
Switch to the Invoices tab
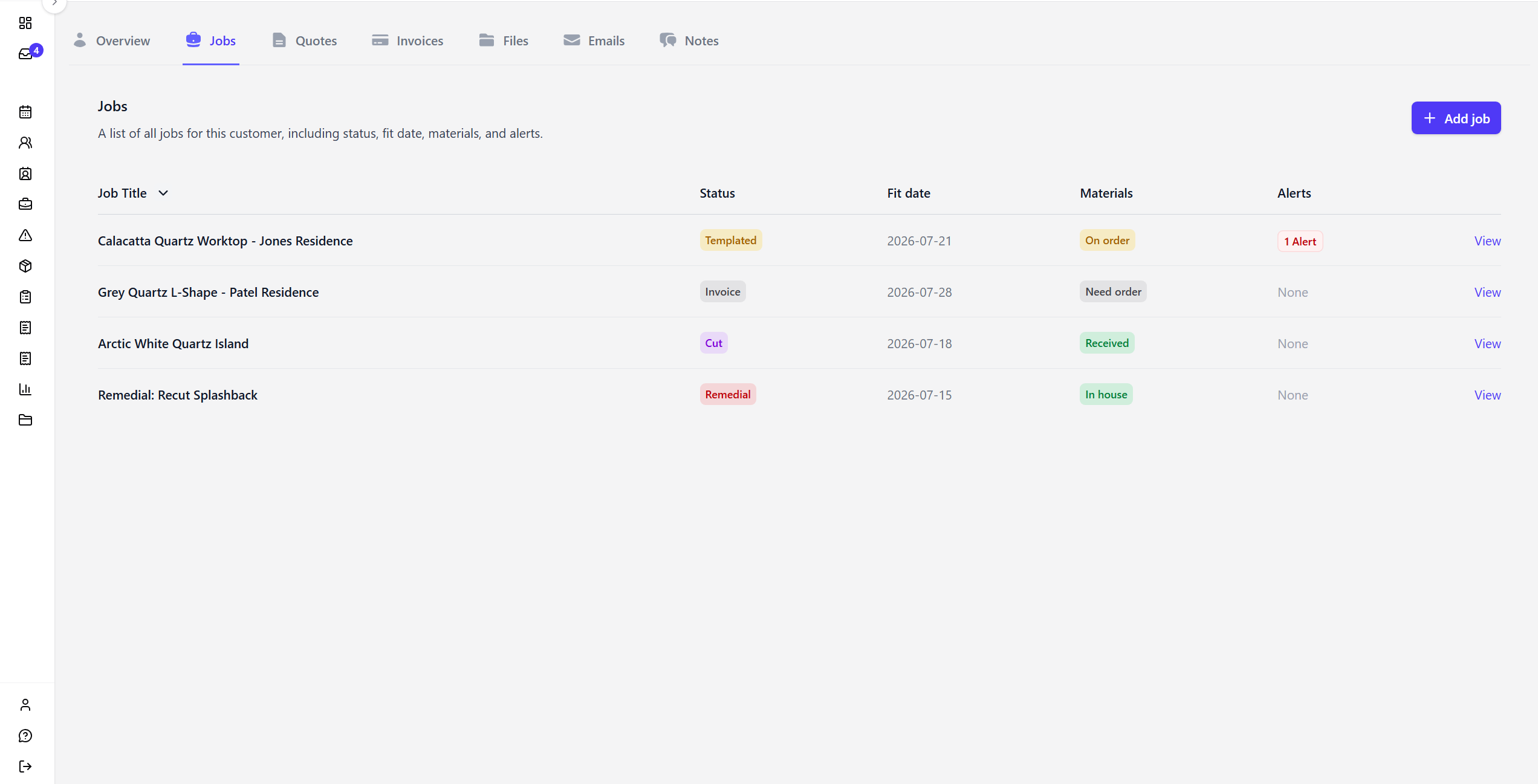coord(407,40)
